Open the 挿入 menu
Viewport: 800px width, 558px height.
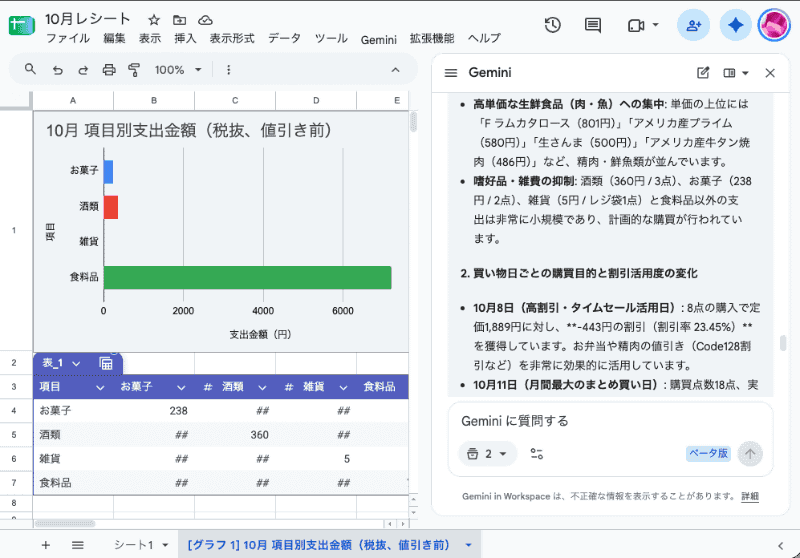[185, 38]
